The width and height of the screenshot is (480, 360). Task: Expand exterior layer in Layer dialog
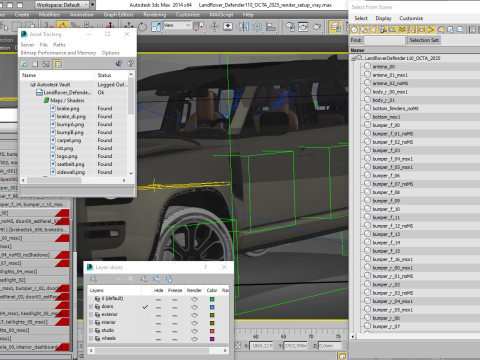pyautogui.click(x=91, y=315)
